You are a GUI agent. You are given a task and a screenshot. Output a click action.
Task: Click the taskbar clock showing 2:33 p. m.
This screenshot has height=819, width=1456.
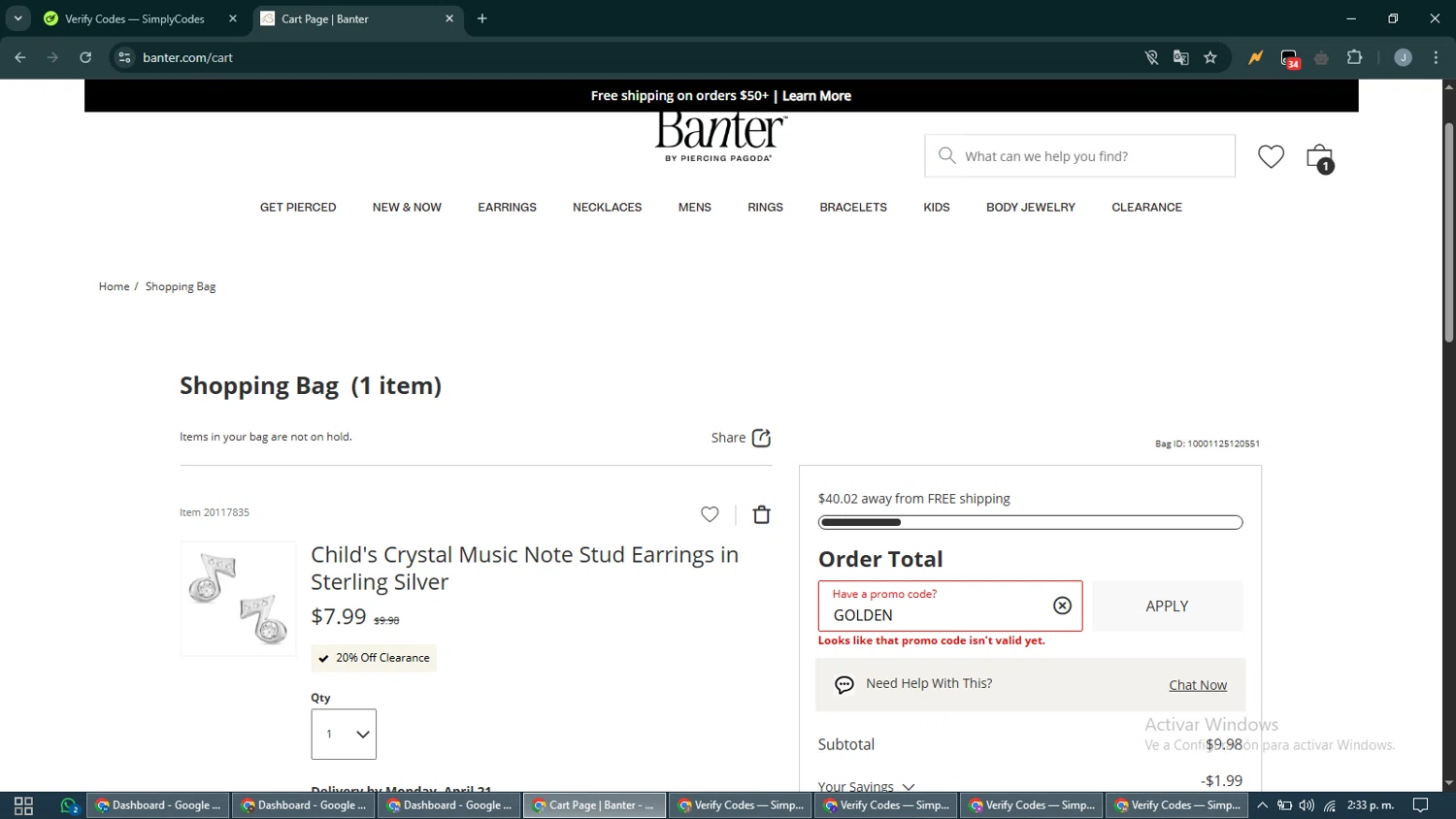click(x=1371, y=805)
